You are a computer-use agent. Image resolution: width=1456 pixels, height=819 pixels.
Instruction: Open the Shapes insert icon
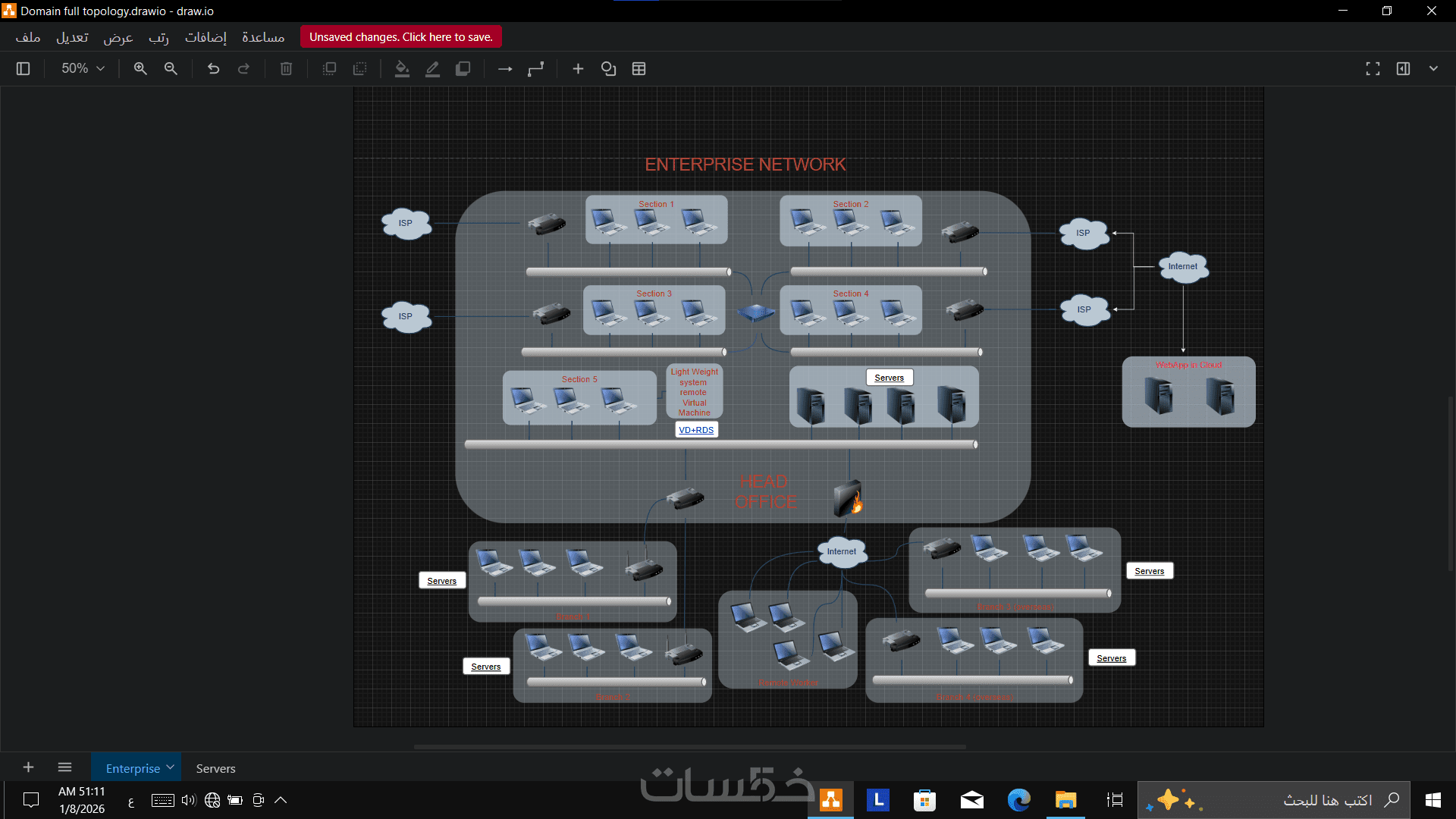coord(608,69)
